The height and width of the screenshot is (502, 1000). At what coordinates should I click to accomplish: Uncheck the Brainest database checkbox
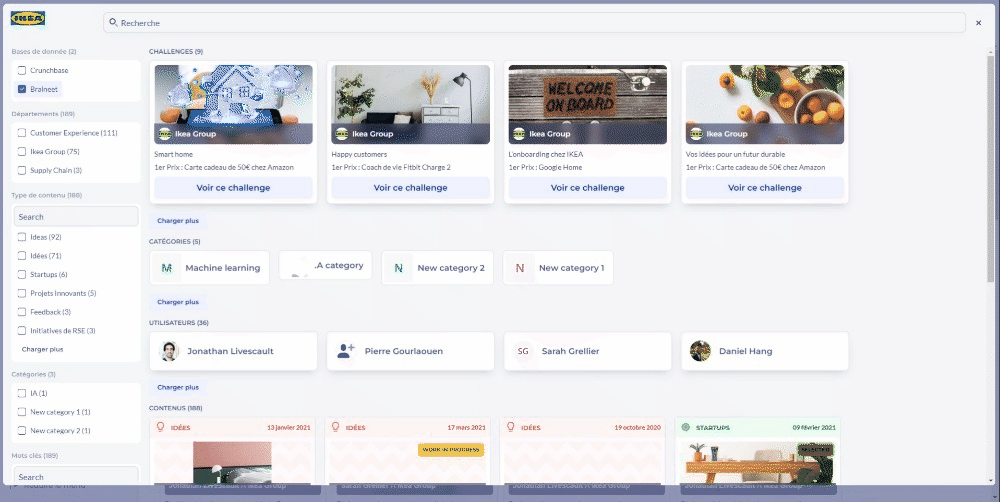coord(22,89)
